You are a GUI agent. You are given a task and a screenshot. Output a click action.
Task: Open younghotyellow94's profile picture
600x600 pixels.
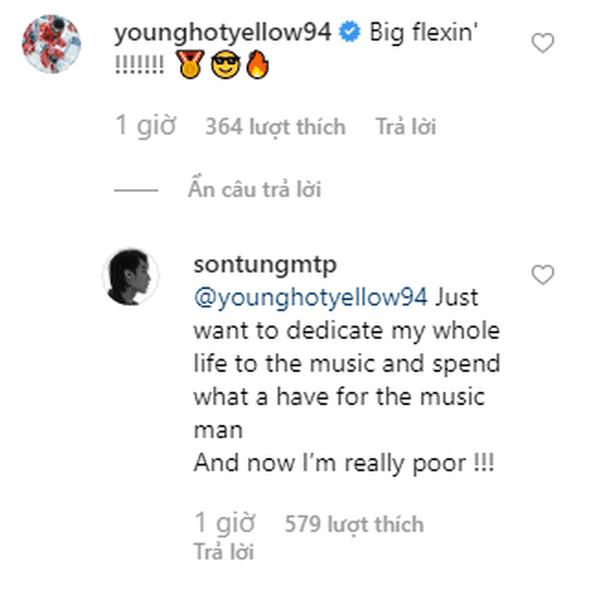click(51, 43)
